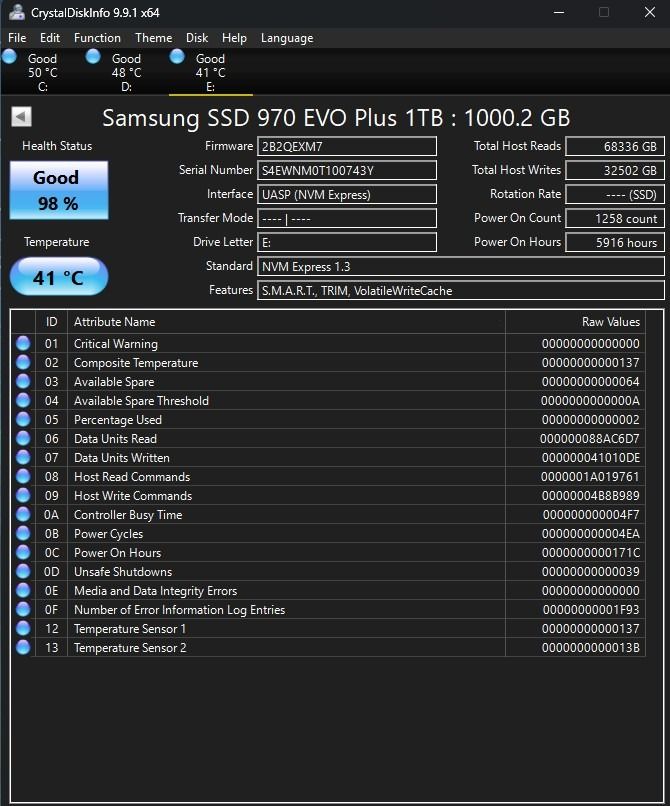Click raw value 0000000000171C
The height and width of the screenshot is (806, 670).
590,553
